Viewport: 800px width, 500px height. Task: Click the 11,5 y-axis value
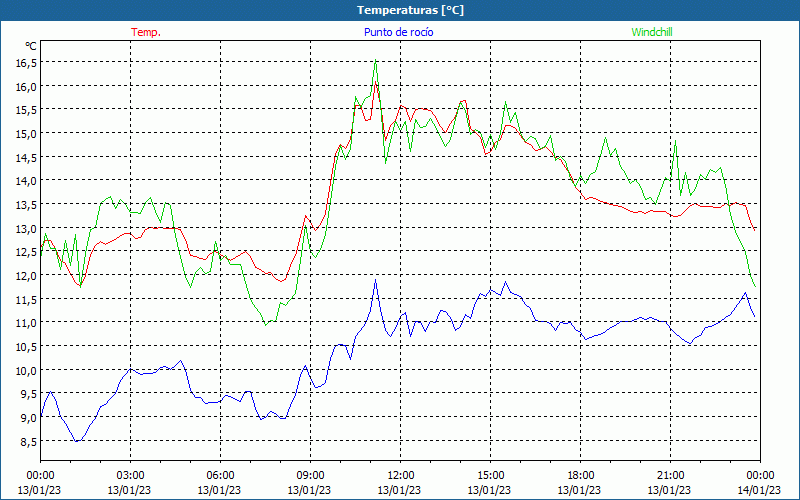[27, 299]
